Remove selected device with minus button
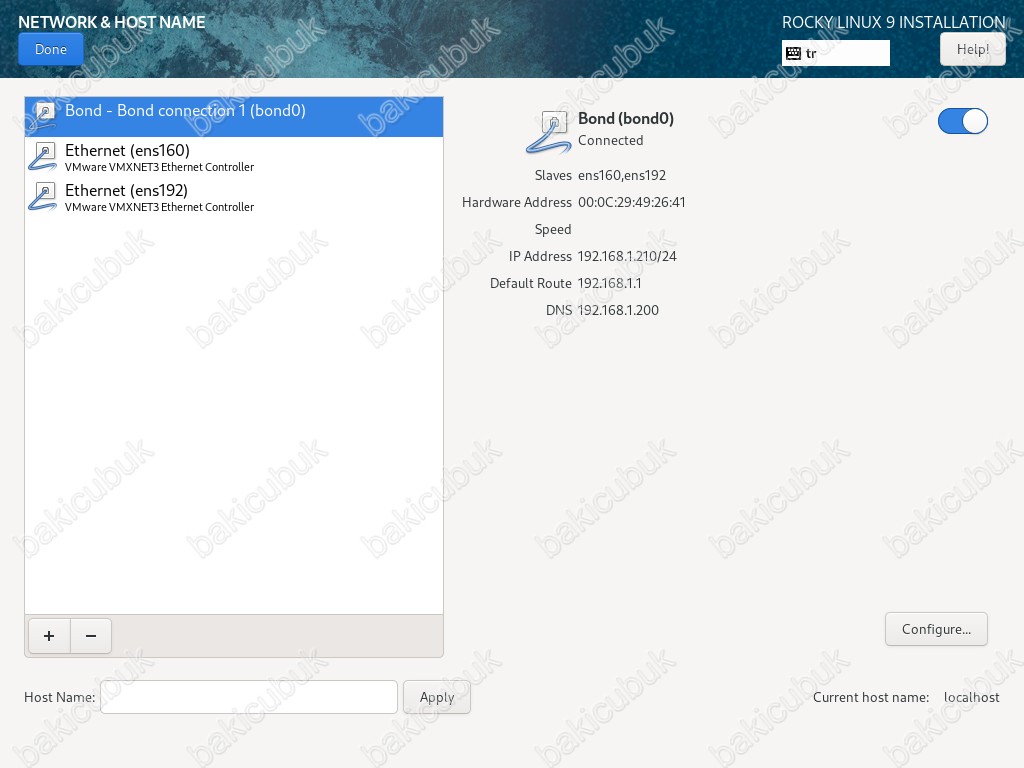Image resolution: width=1024 pixels, height=768 pixels. tap(91, 636)
